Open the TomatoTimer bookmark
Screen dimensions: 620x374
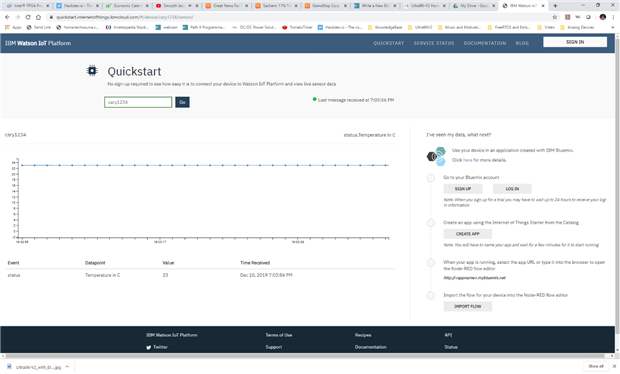[297, 27]
